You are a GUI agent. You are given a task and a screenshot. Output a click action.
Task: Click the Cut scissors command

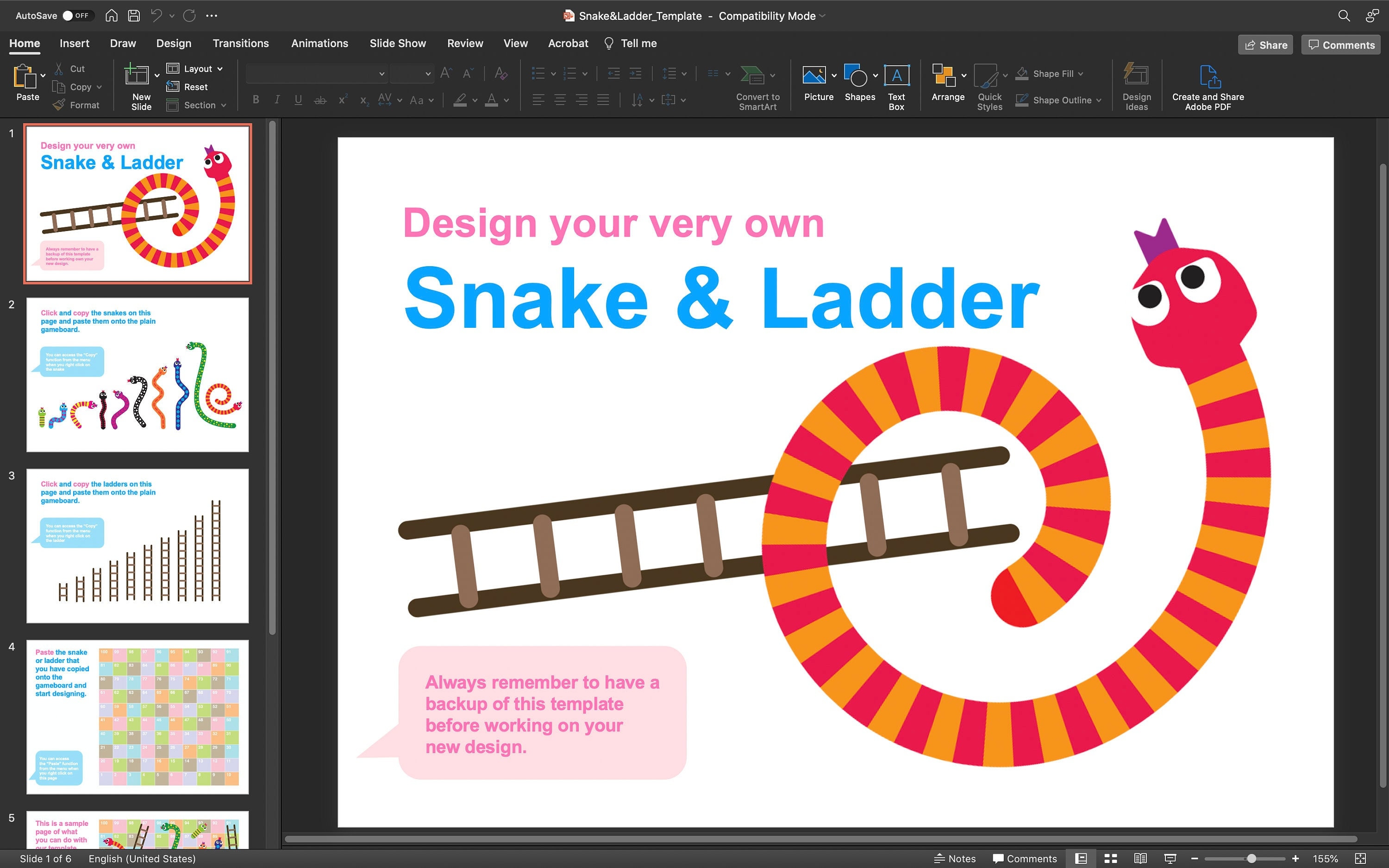(69, 69)
